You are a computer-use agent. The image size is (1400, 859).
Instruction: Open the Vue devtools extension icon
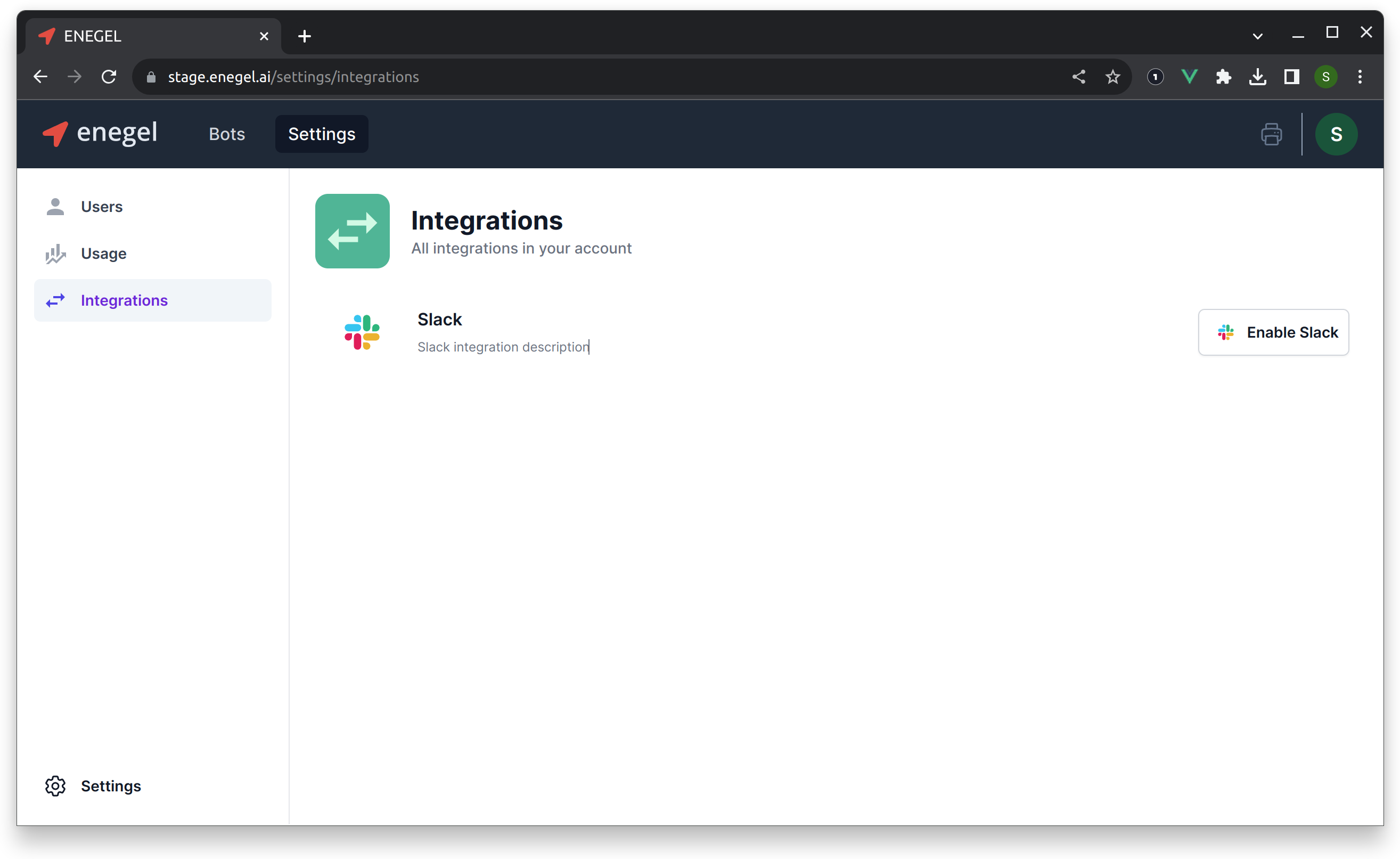[x=1189, y=77]
